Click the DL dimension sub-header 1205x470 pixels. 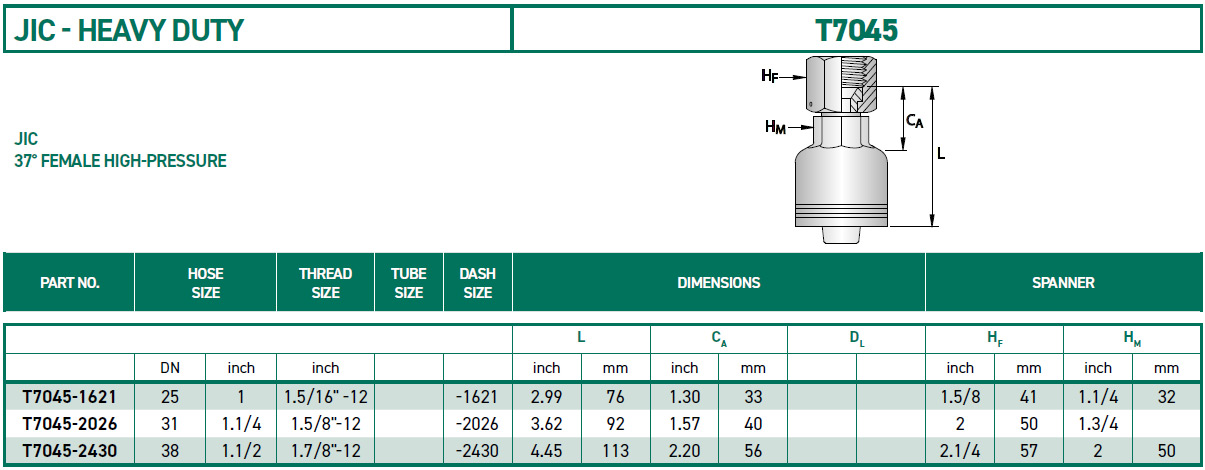[856, 339]
